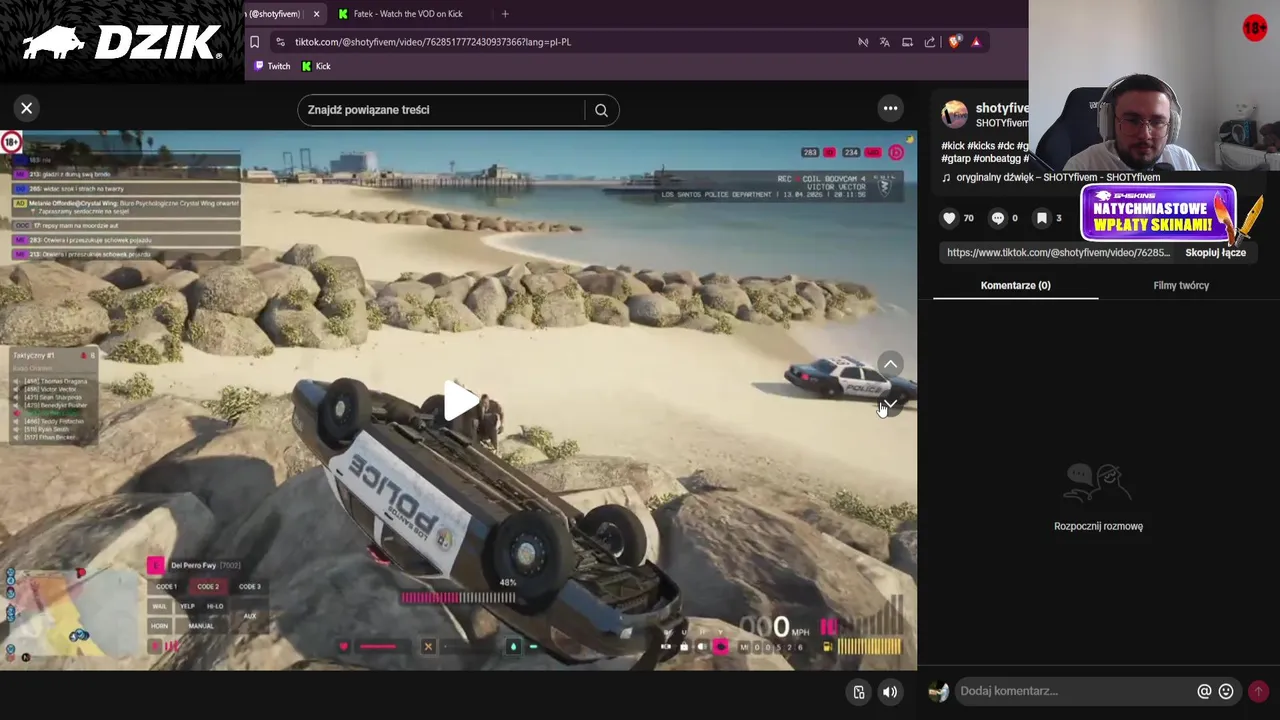Open site settings icon in the address bar

(x=280, y=42)
